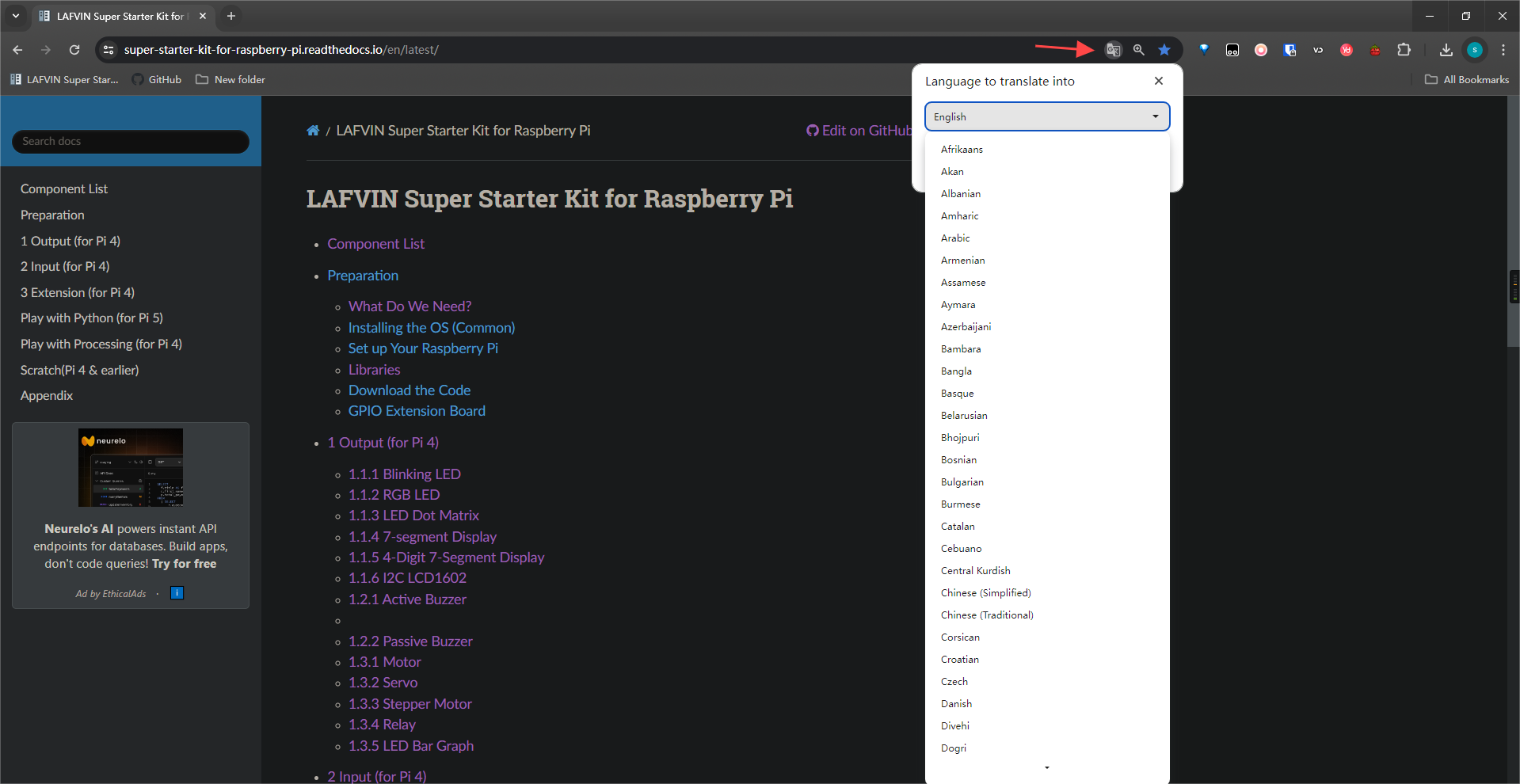This screenshot has height=784, width=1520.
Task: Choose Chinese (Simplified) language
Action: click(985, 593)
